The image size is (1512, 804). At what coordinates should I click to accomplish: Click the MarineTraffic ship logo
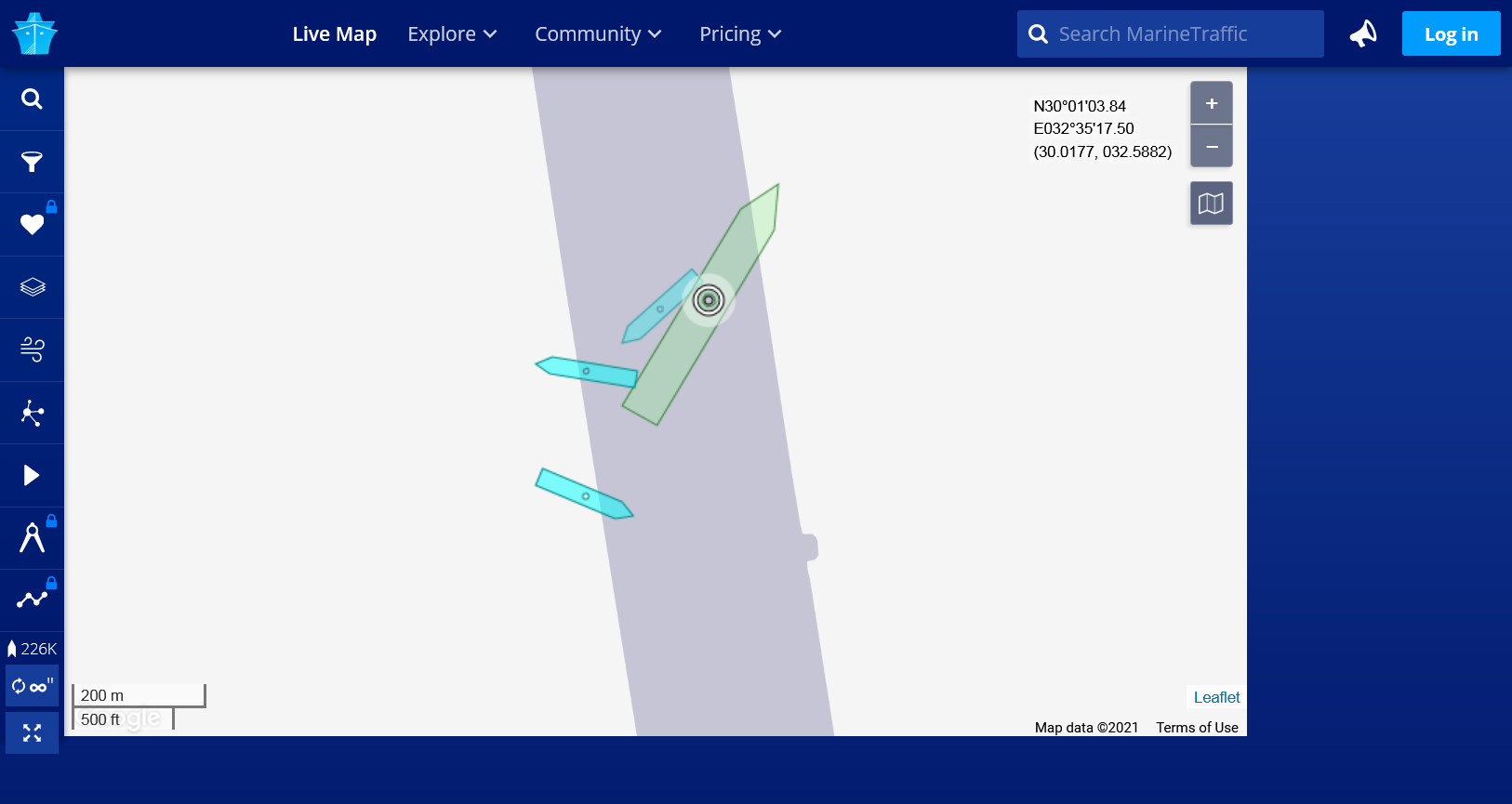point(34,33)
